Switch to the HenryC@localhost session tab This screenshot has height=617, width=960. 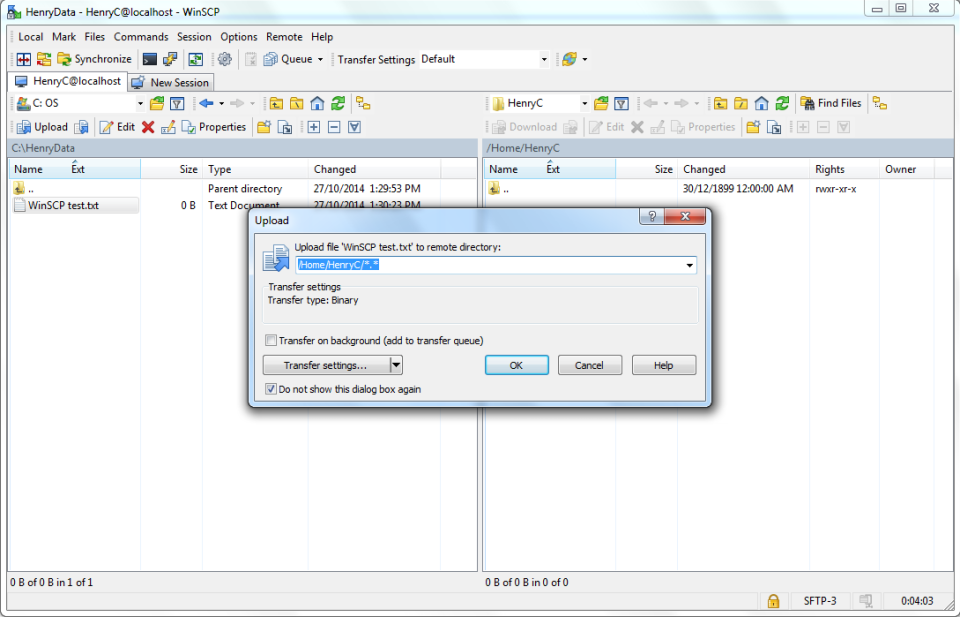click(68, 81)
